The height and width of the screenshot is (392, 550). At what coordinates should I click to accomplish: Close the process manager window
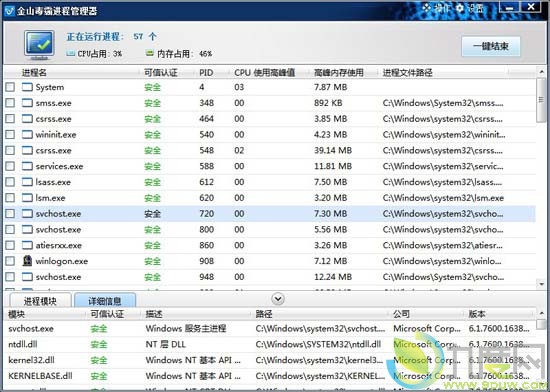coord(531,7)
